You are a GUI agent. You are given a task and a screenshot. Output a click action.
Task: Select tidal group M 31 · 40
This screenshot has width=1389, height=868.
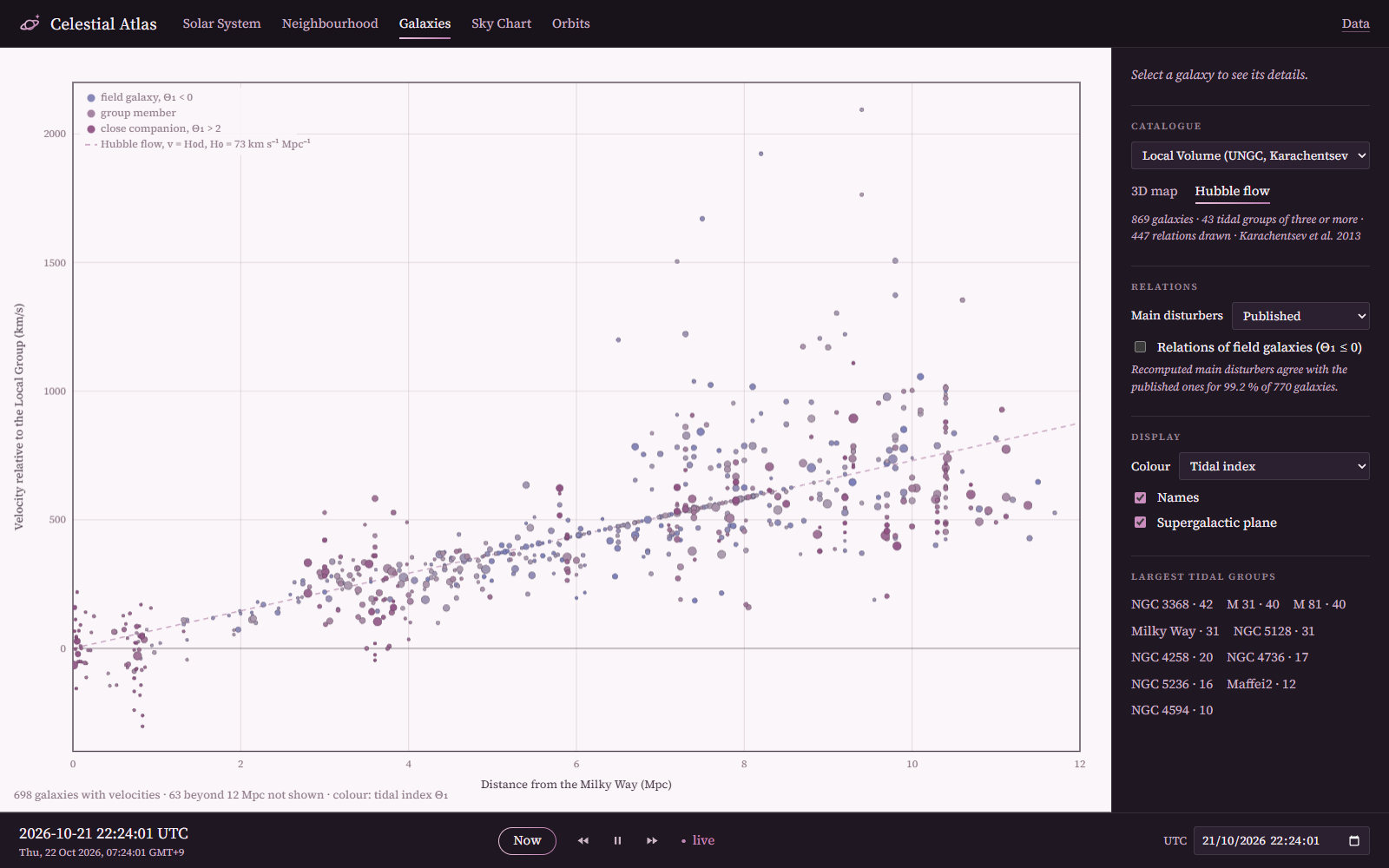click(x=1253, y=604)
